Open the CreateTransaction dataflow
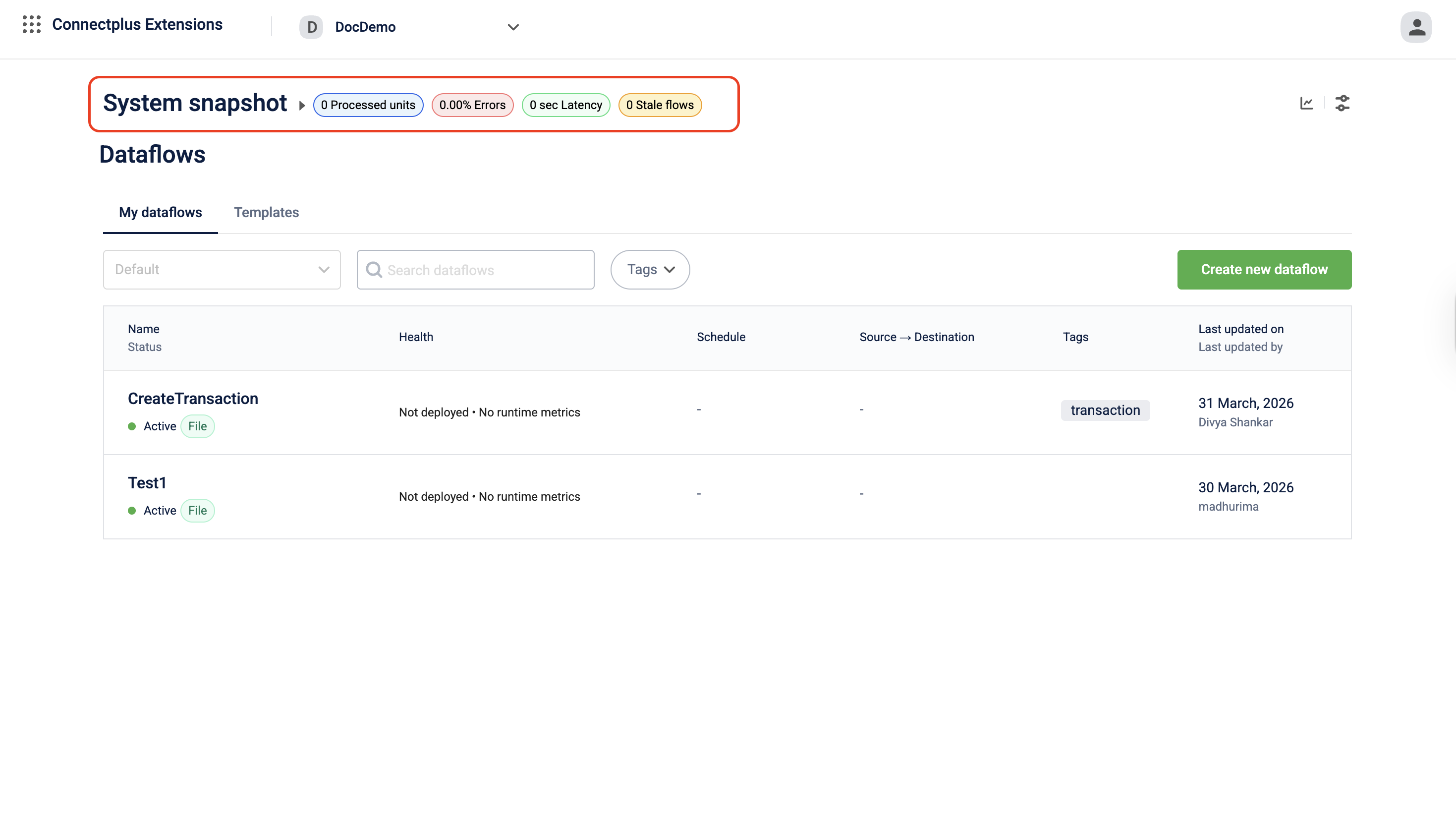The height and width of the screenshot is (821, 1456). pos(193,399)
